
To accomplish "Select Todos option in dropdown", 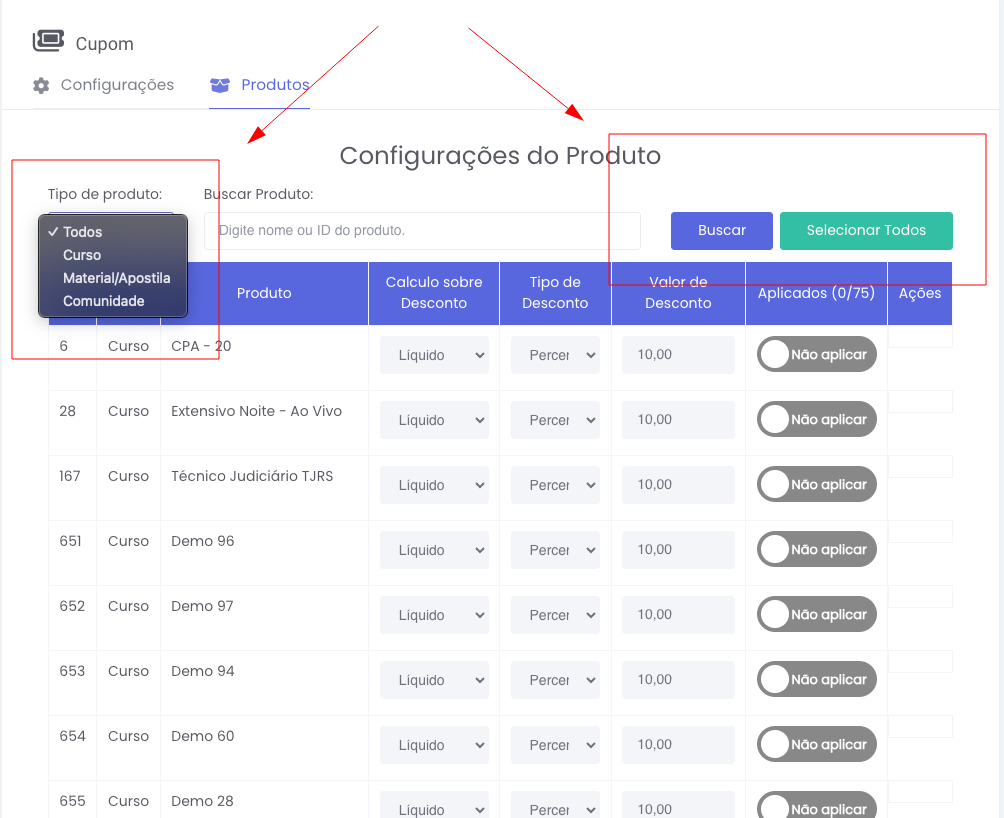I will tap(82, 232).
